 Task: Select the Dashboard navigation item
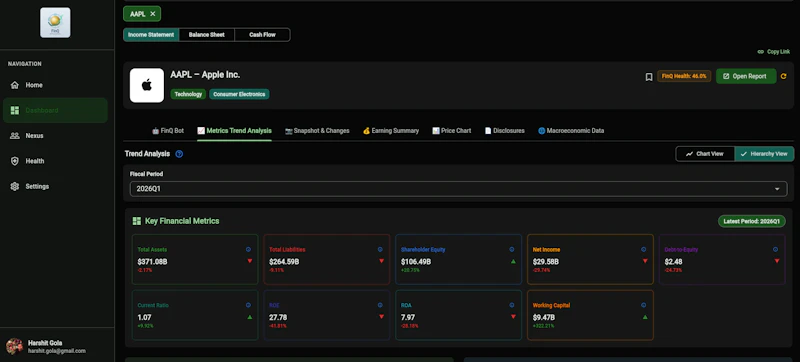[x=55, y=110]
